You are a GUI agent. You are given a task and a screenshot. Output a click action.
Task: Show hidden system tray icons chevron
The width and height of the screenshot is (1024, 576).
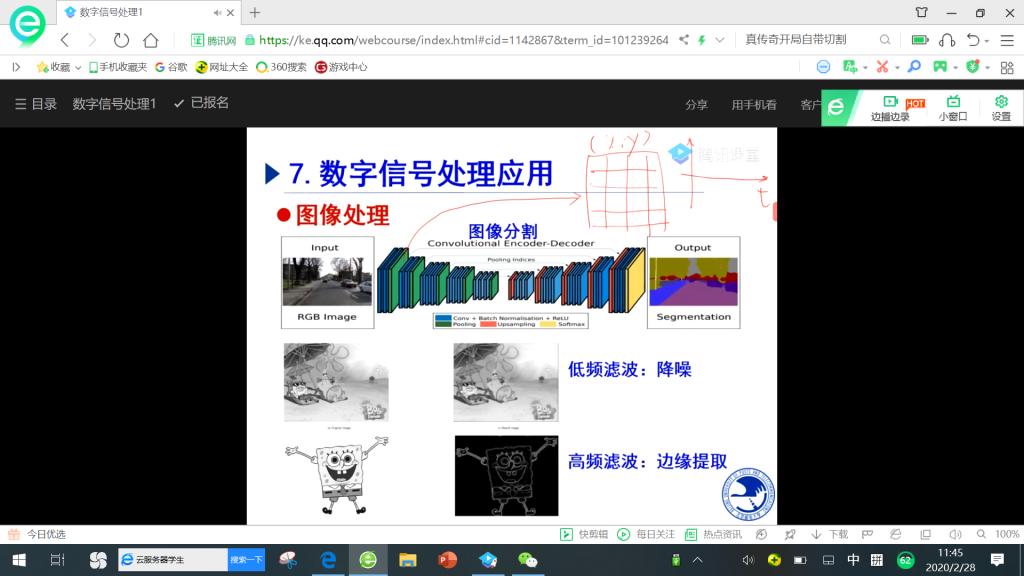(697, 560)
